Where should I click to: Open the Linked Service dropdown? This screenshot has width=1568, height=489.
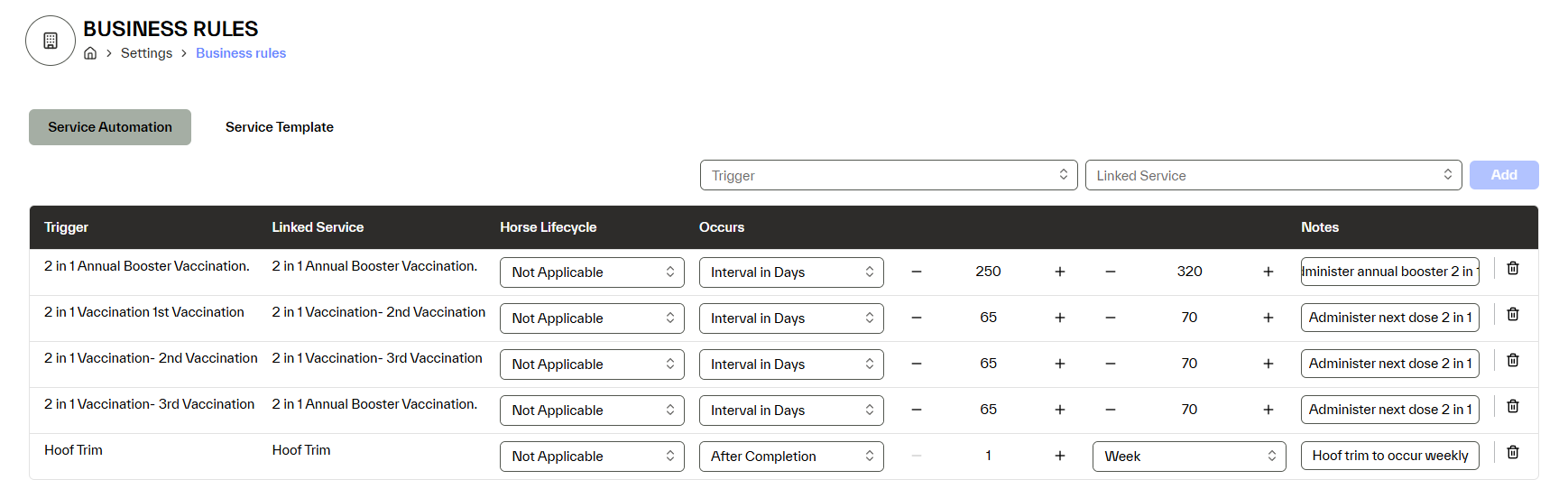coord(1274,175)
